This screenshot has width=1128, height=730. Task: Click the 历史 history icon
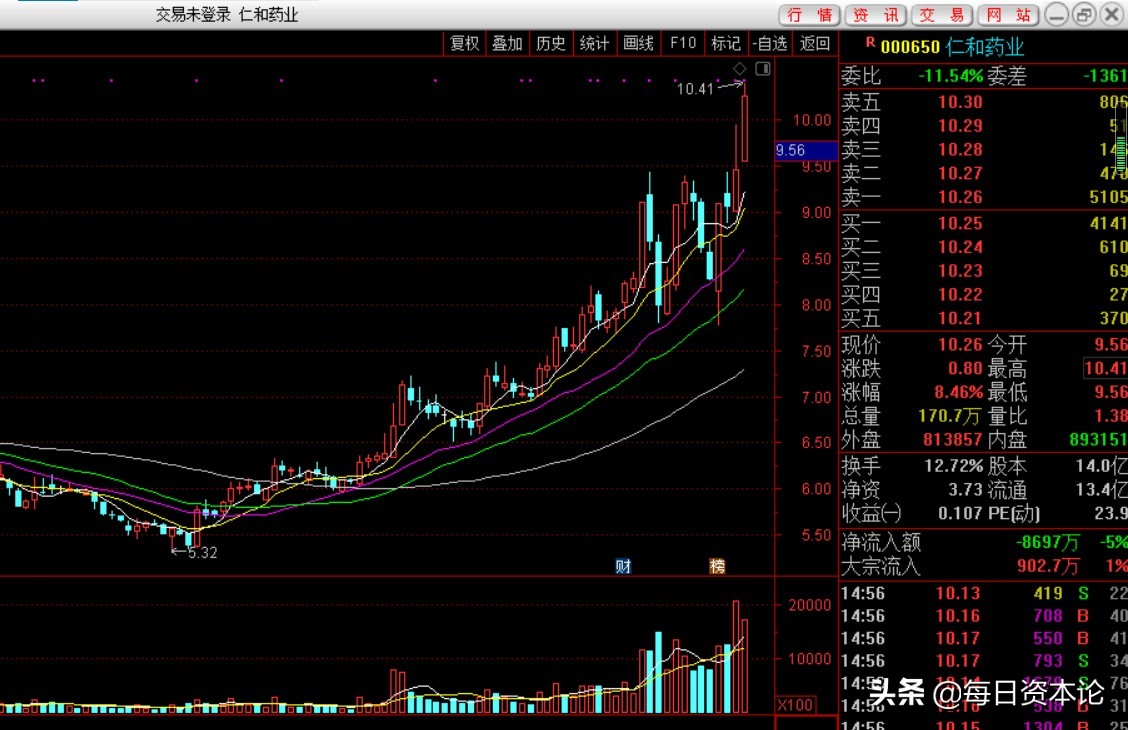(550, 43)
